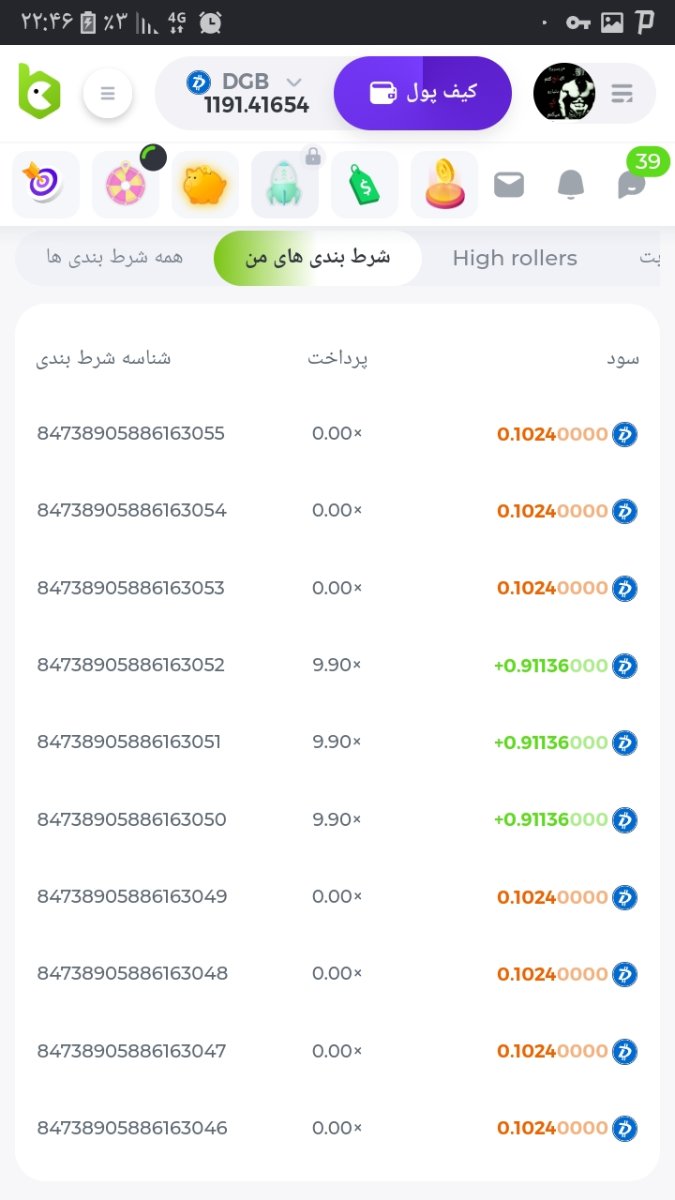Open the gold coin rewards icon
Viewport: 675px width, 1200px height.
445,184
